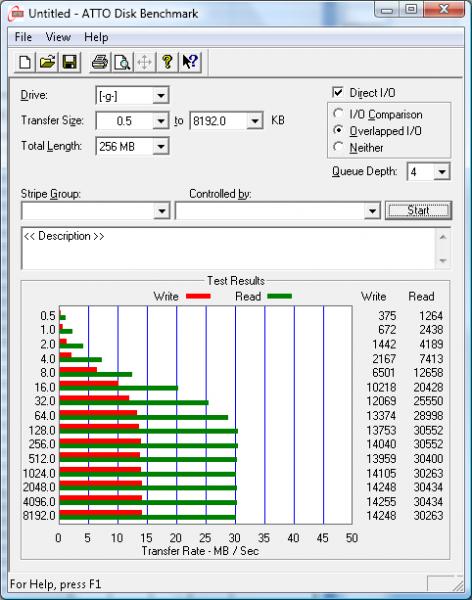Open the Total Length 256 MB dropdown
The width and height of the screenshot is (472, 600).
pyautogui.click(x=161, y=146)
